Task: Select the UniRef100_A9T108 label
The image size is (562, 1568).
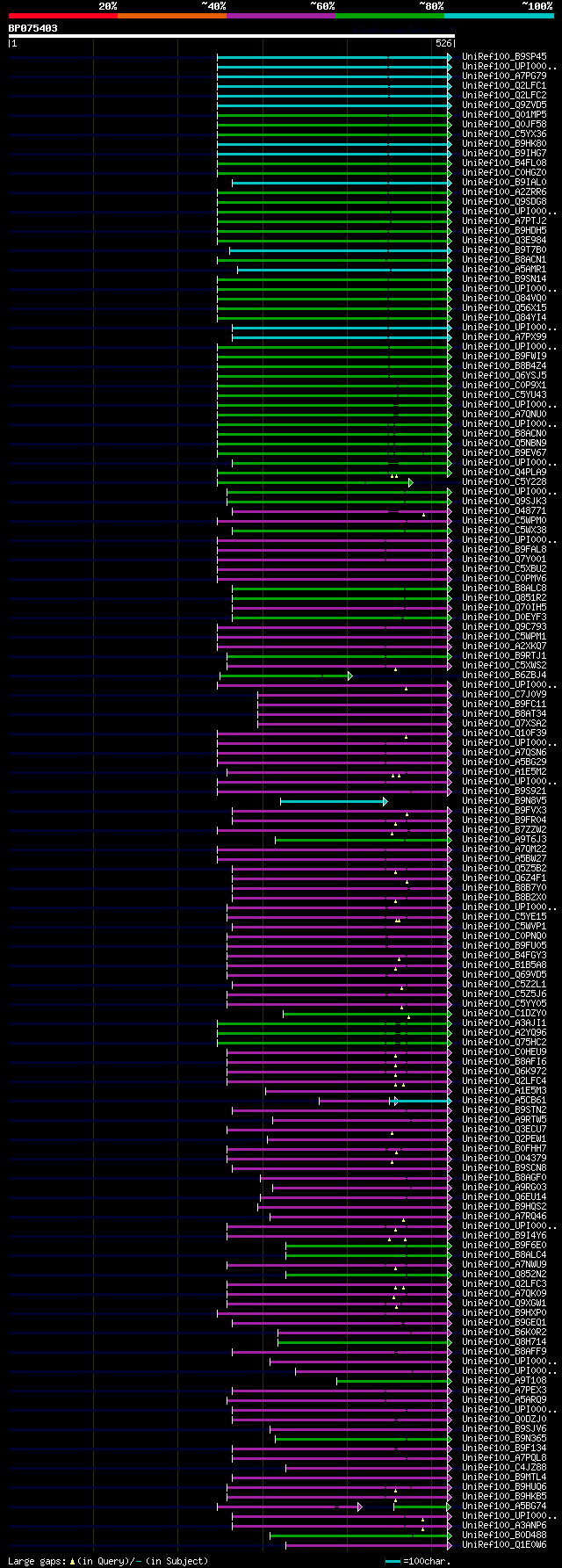Action: click(504, 1380)
